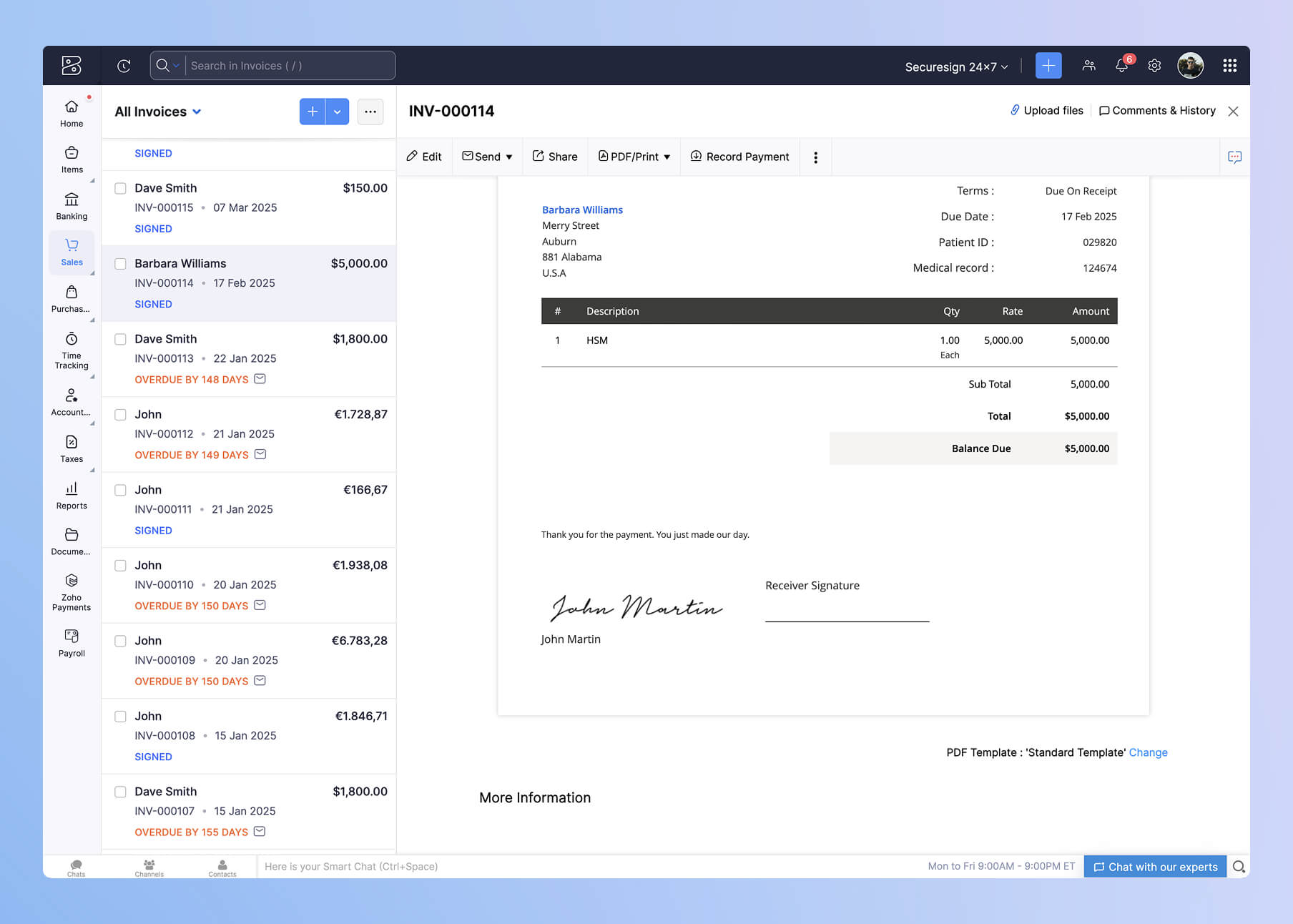1293x924 pixels.
Task: Click the "More Information" heading
Action: coord(535,798)
